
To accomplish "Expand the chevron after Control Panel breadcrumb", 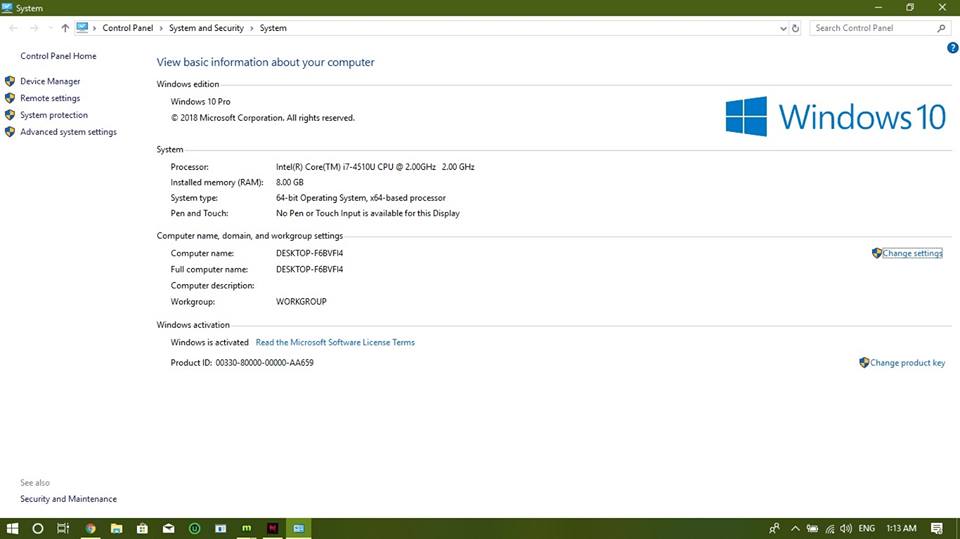I will [161, 28].
